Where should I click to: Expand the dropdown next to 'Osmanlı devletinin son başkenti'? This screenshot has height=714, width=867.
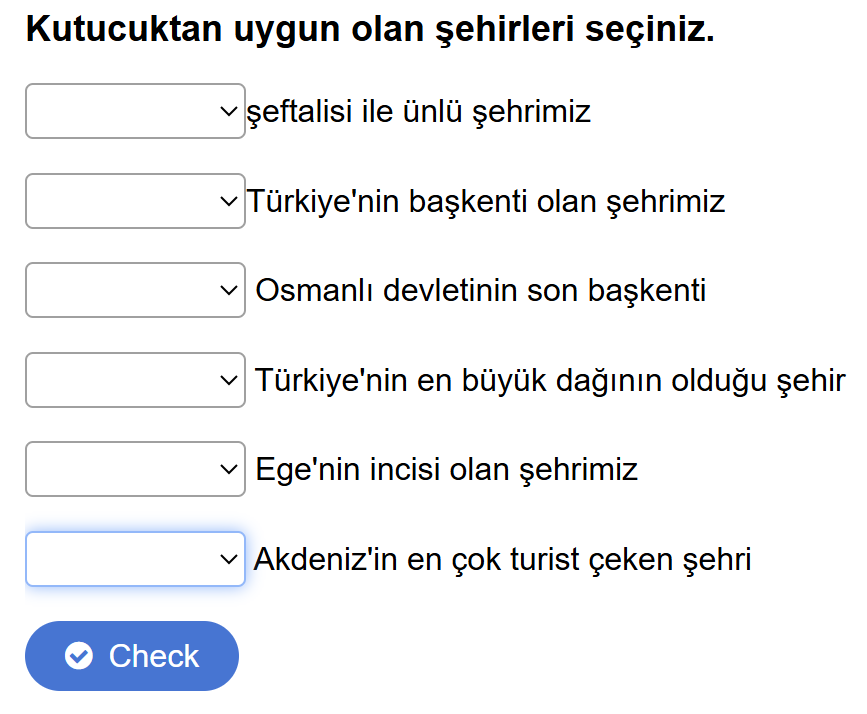(135, 290)
